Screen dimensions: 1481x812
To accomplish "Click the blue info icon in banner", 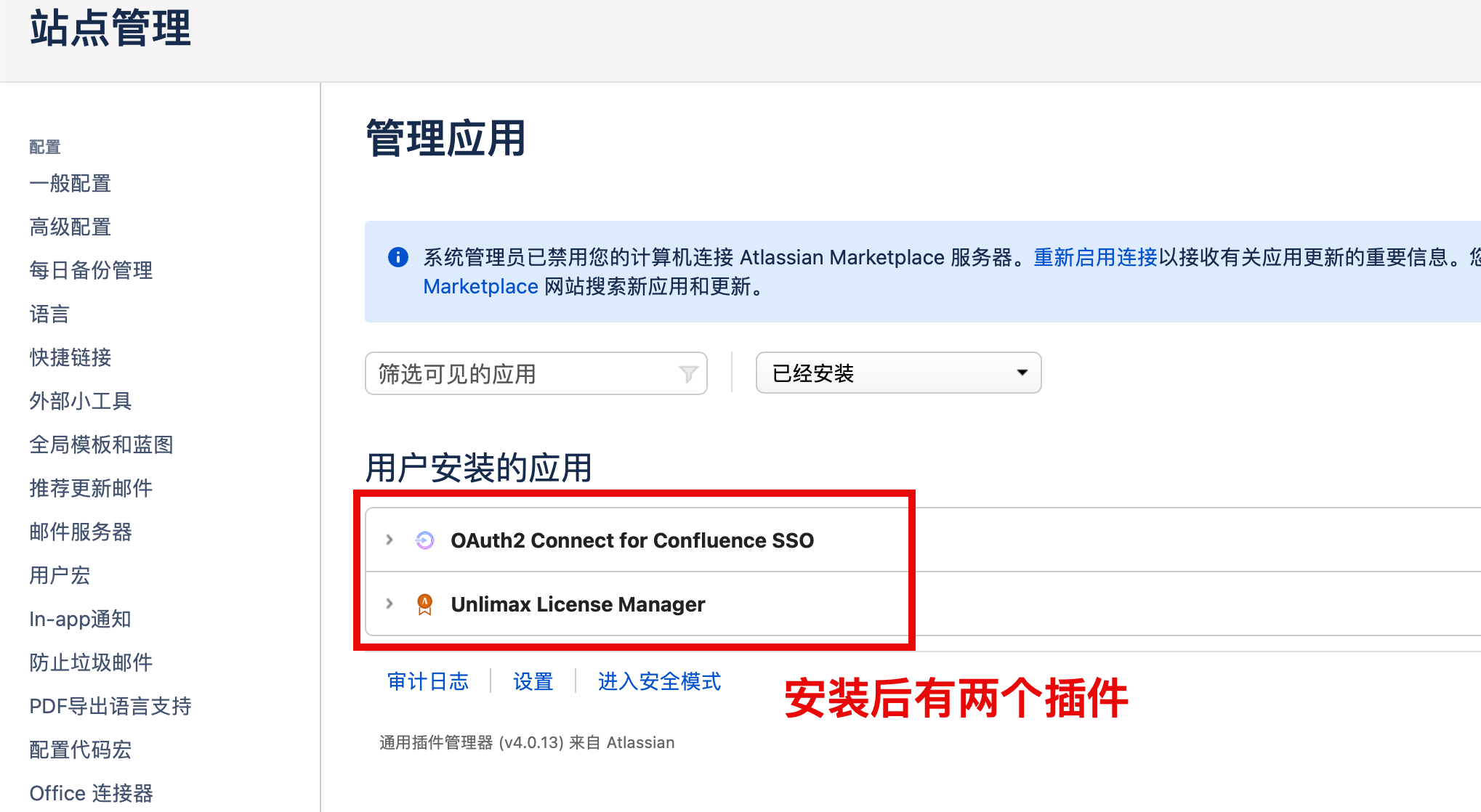I will point(398,257).
